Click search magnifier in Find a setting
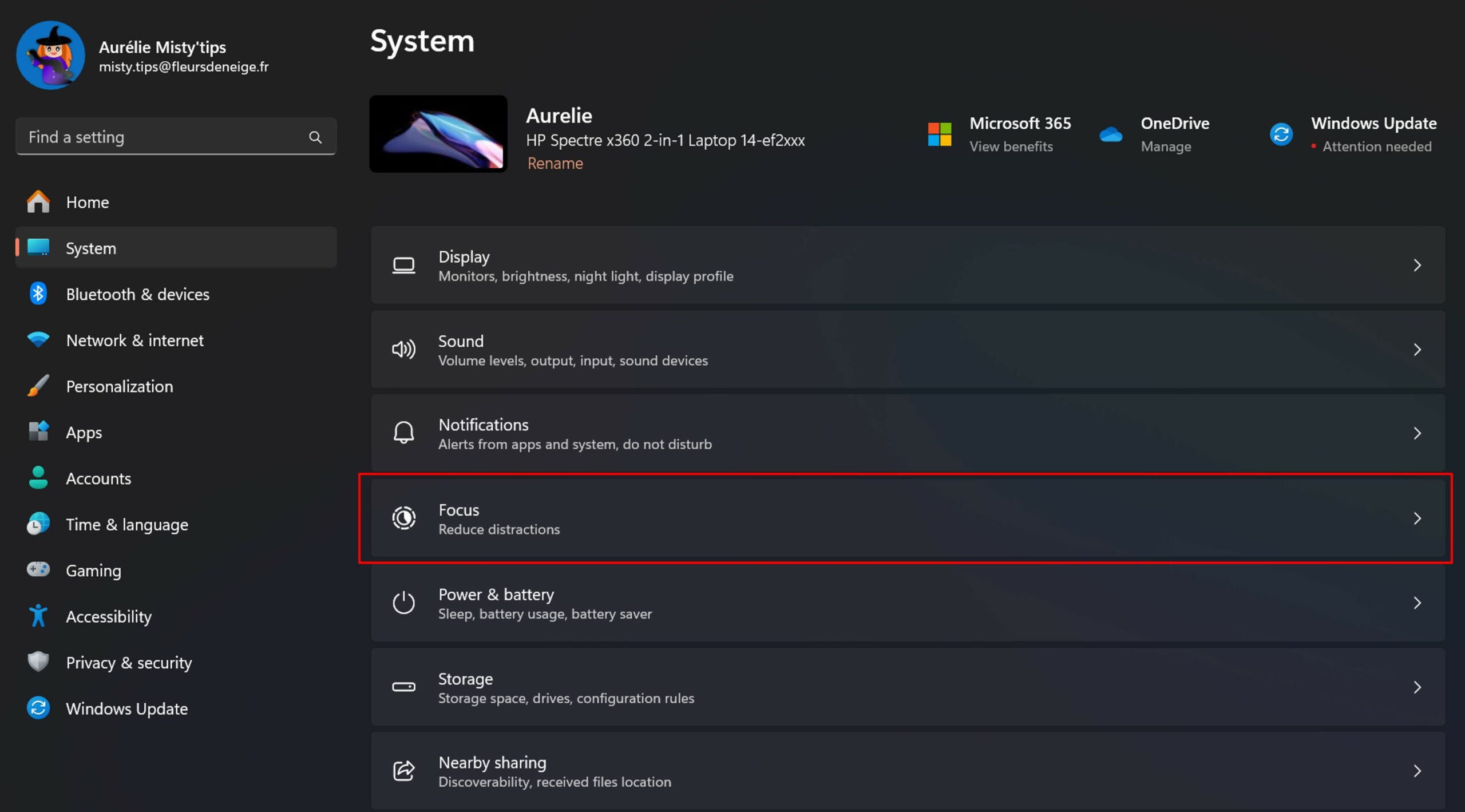Image resolution: width=1465 pixels, height=812 pixels. tap(315, 137)
